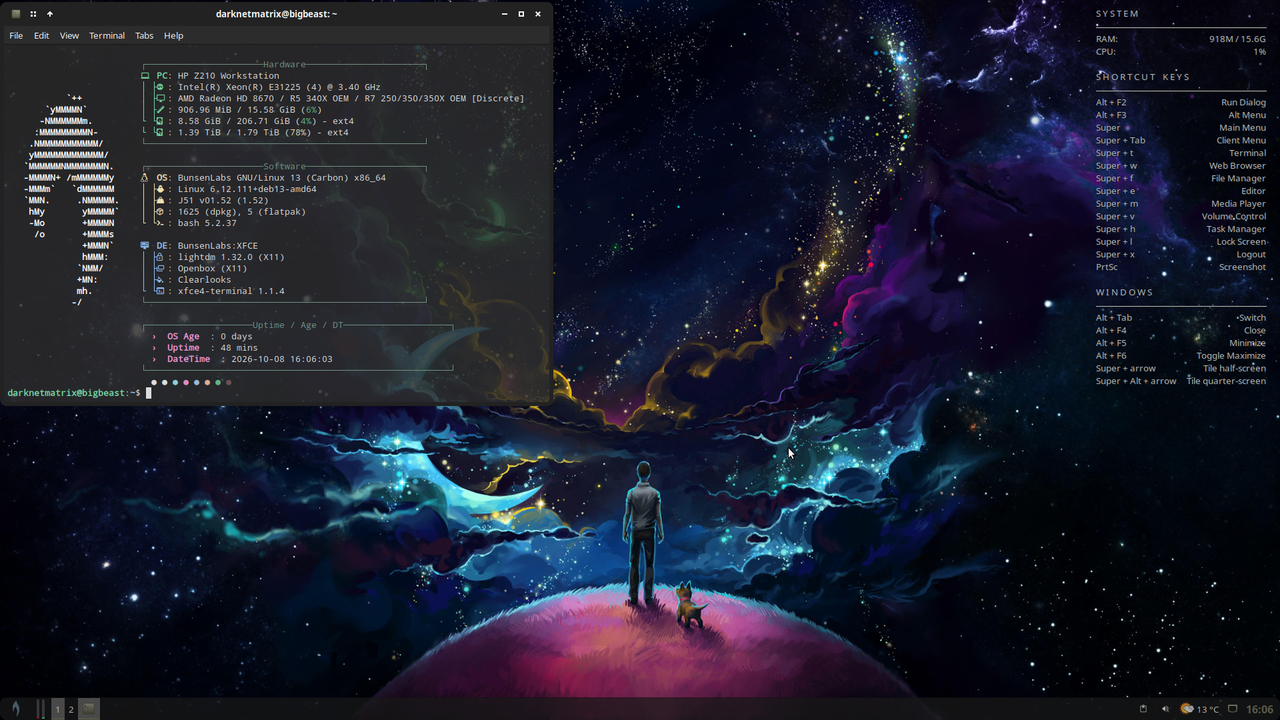The width and height of the screenshot is (1280, 720).
Task: Select the terminal window button in taskbar
Action: [x=89, y=709]
